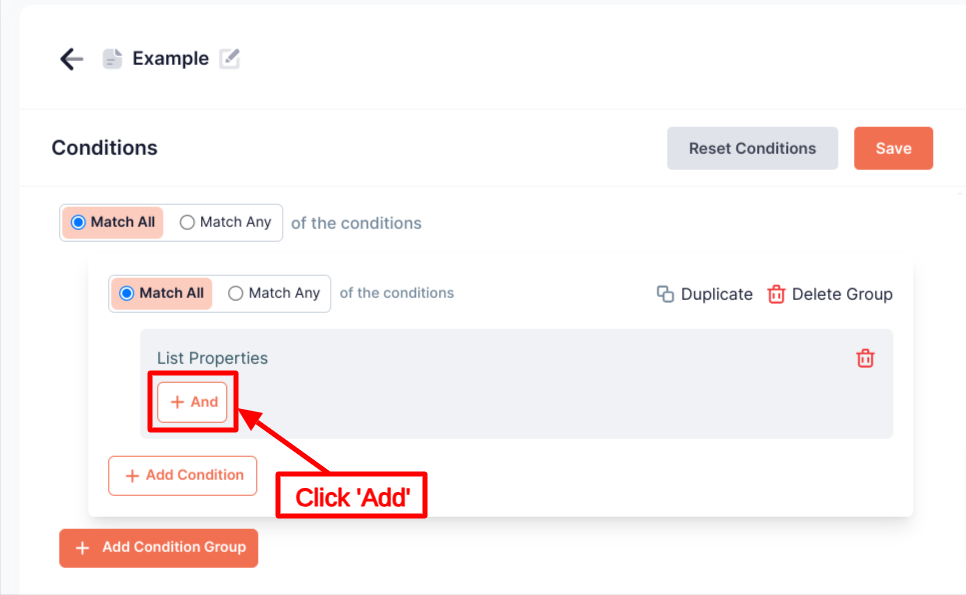Delete the List Properties condition row
966x595 pixels.
(866, 358)
